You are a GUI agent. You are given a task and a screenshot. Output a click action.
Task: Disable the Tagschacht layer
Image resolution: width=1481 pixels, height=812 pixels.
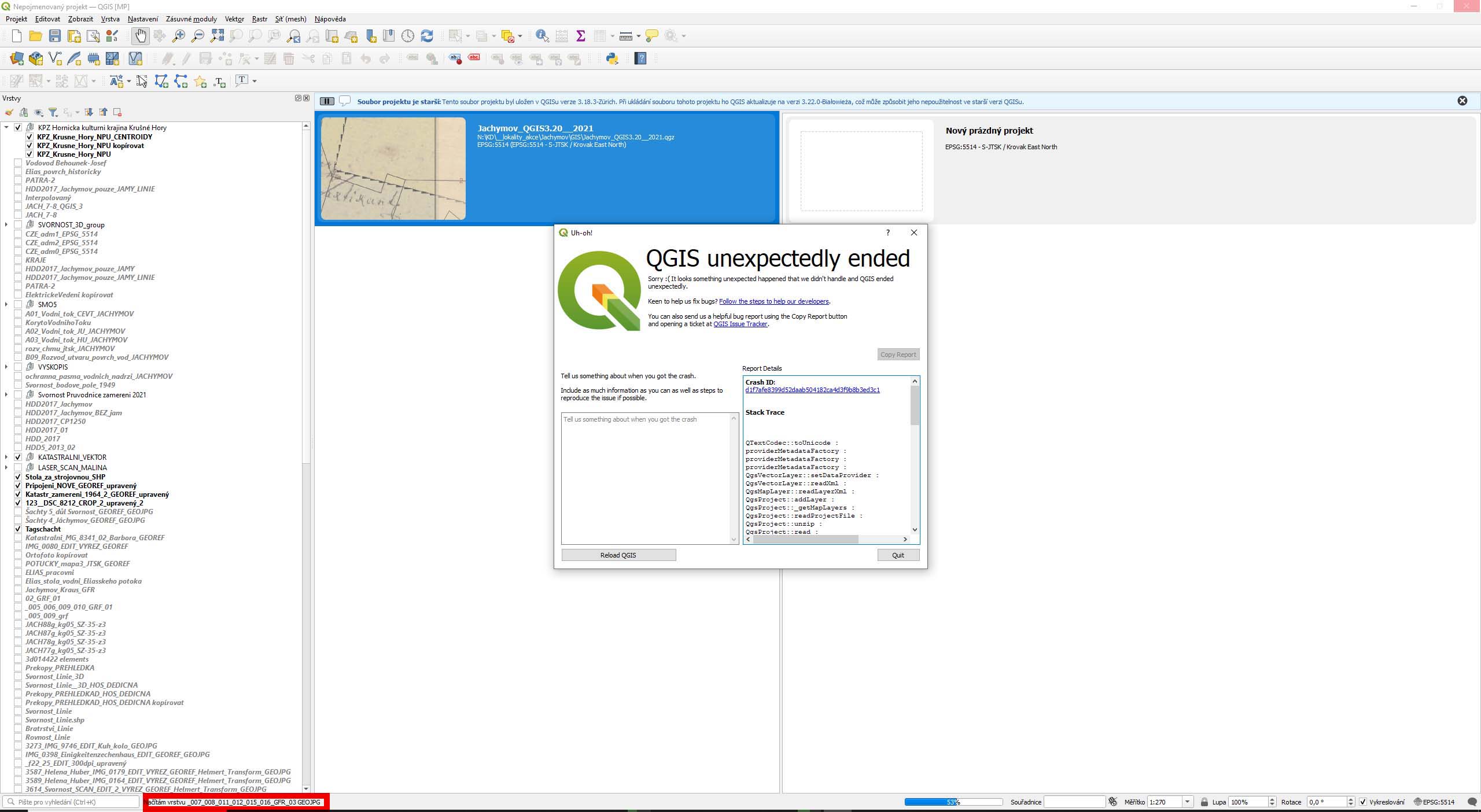coord(18,529)
